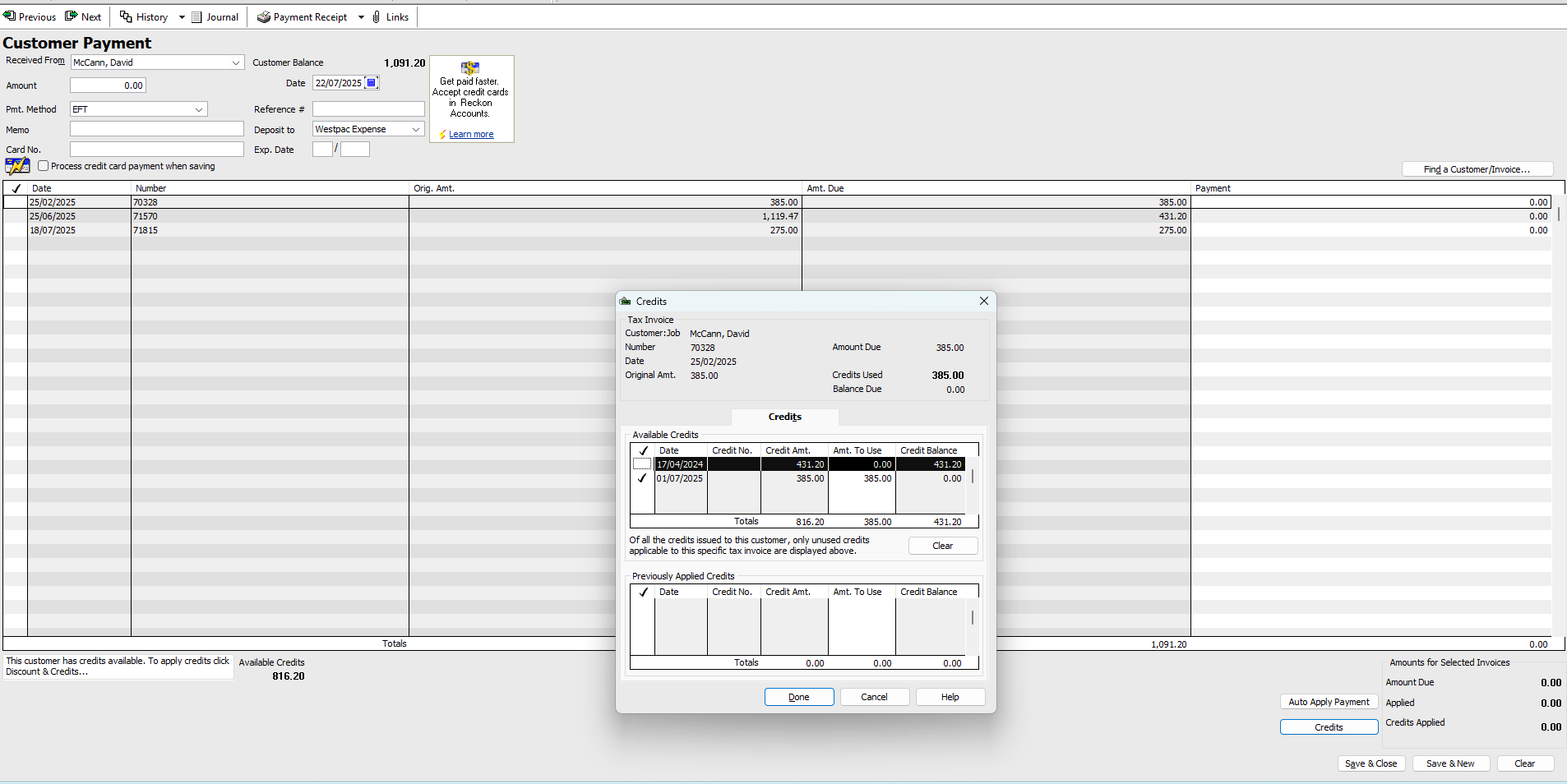Click the Credits button on payment form
Screen dimensions: 1567x784
1329,727
